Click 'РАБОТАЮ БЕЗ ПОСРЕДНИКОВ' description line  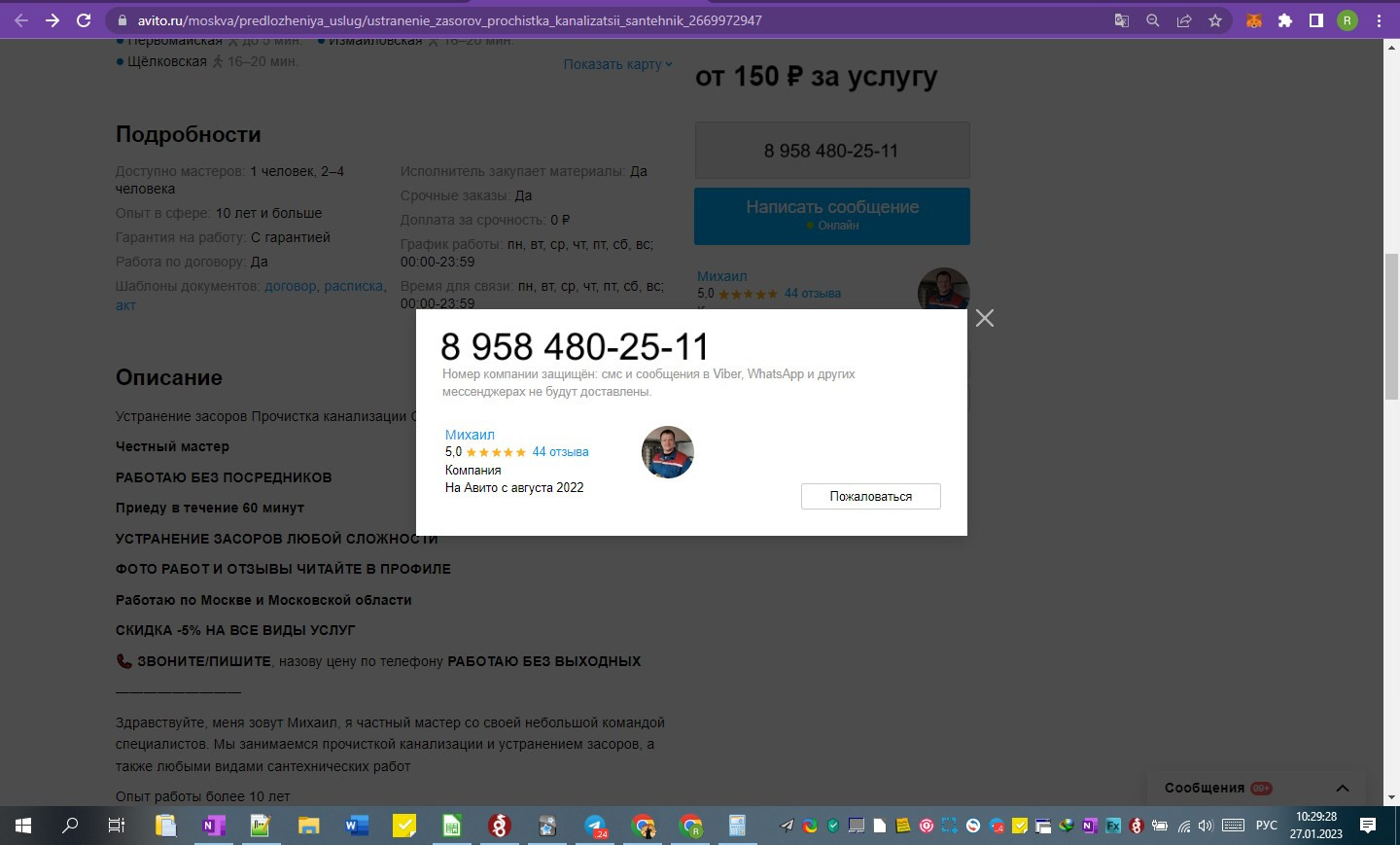(x=224, y=477)
